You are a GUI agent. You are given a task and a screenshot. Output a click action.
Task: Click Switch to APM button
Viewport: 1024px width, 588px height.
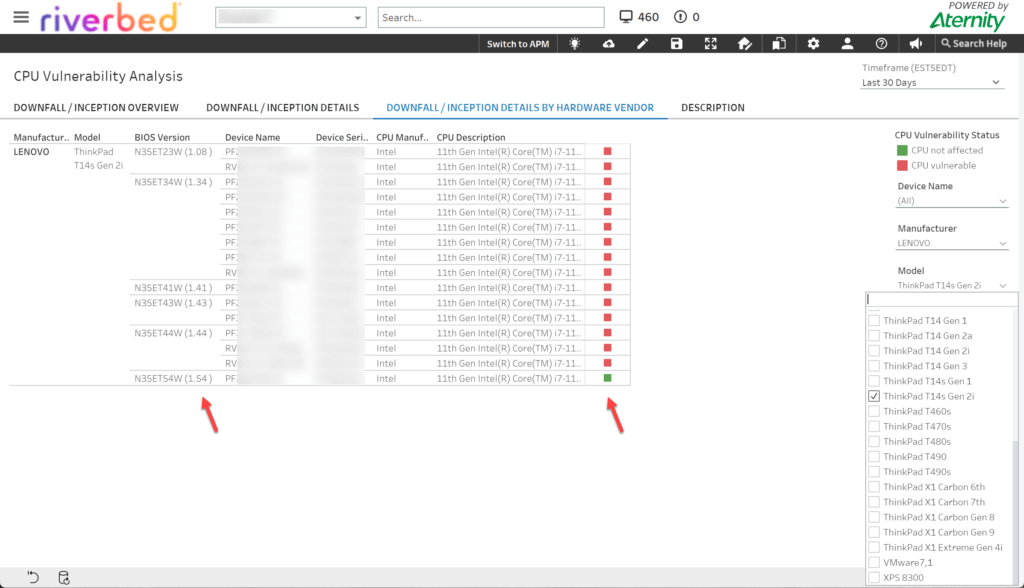[x=518, y=44]
